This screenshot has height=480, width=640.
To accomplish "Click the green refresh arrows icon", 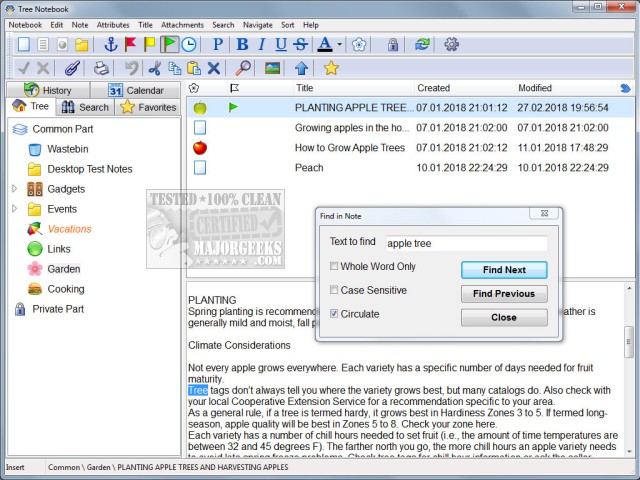I will (x=422, y=44).
